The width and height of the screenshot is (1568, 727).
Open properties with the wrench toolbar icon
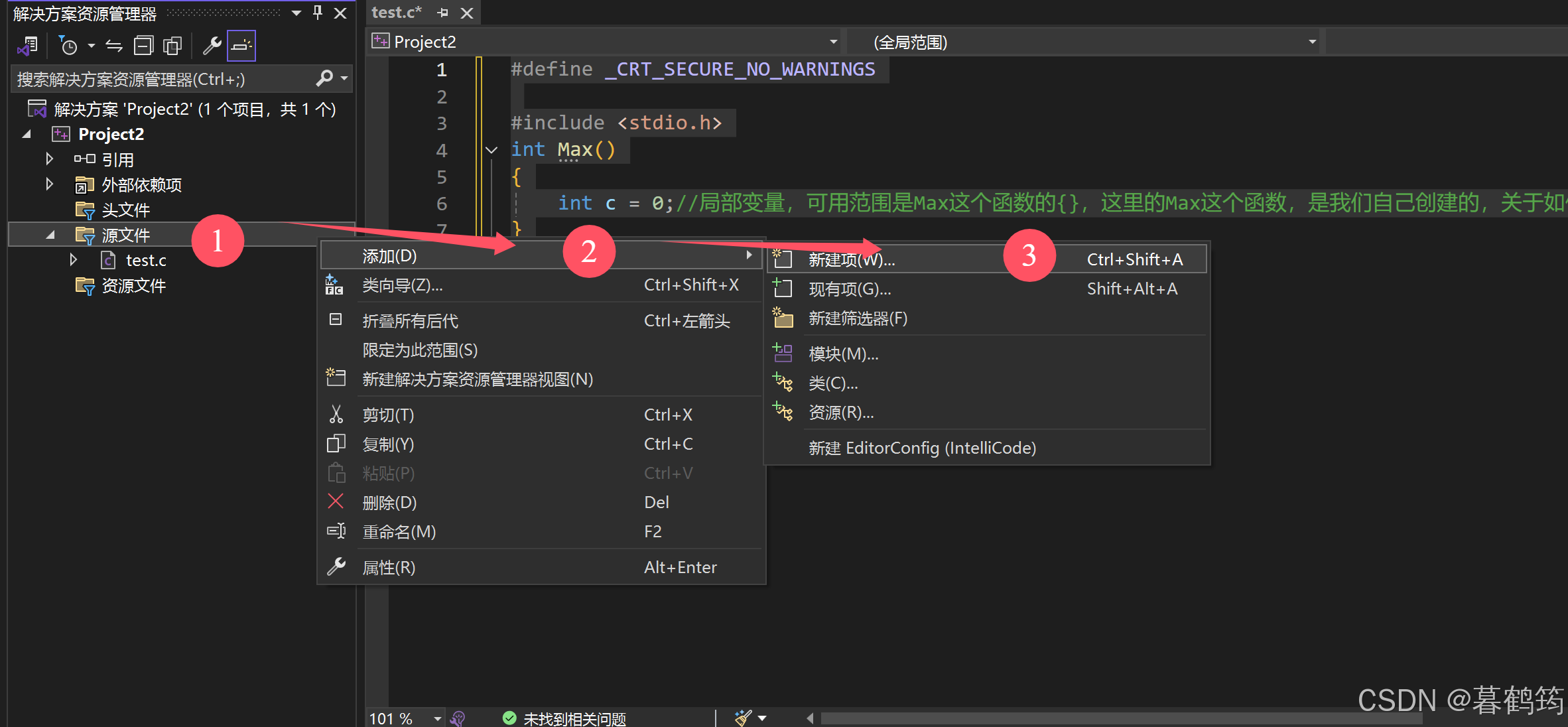[x=212, y=46]
